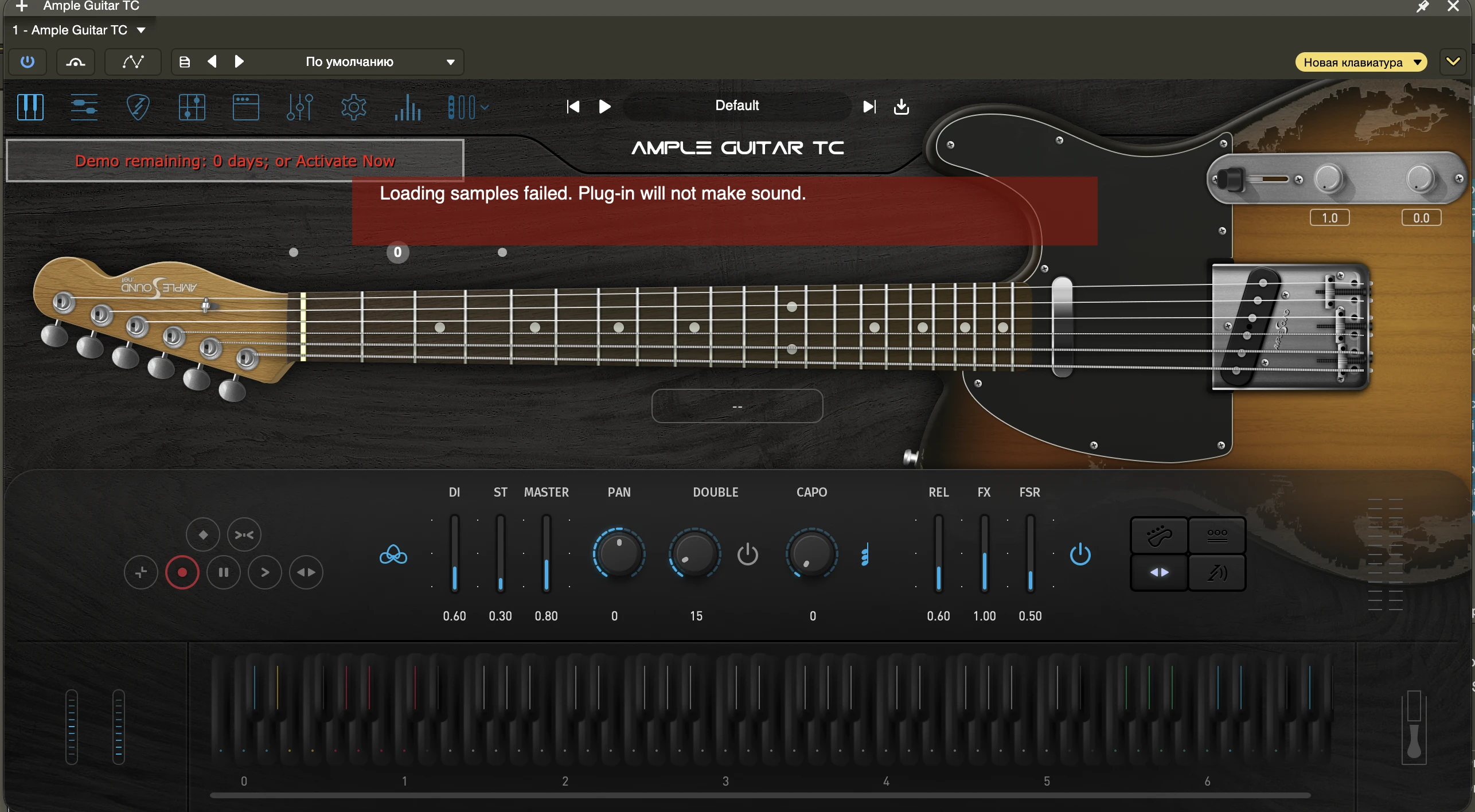1475x812 pixels.
Task: Click the CAPO knob
Action: tap(811, 553)
